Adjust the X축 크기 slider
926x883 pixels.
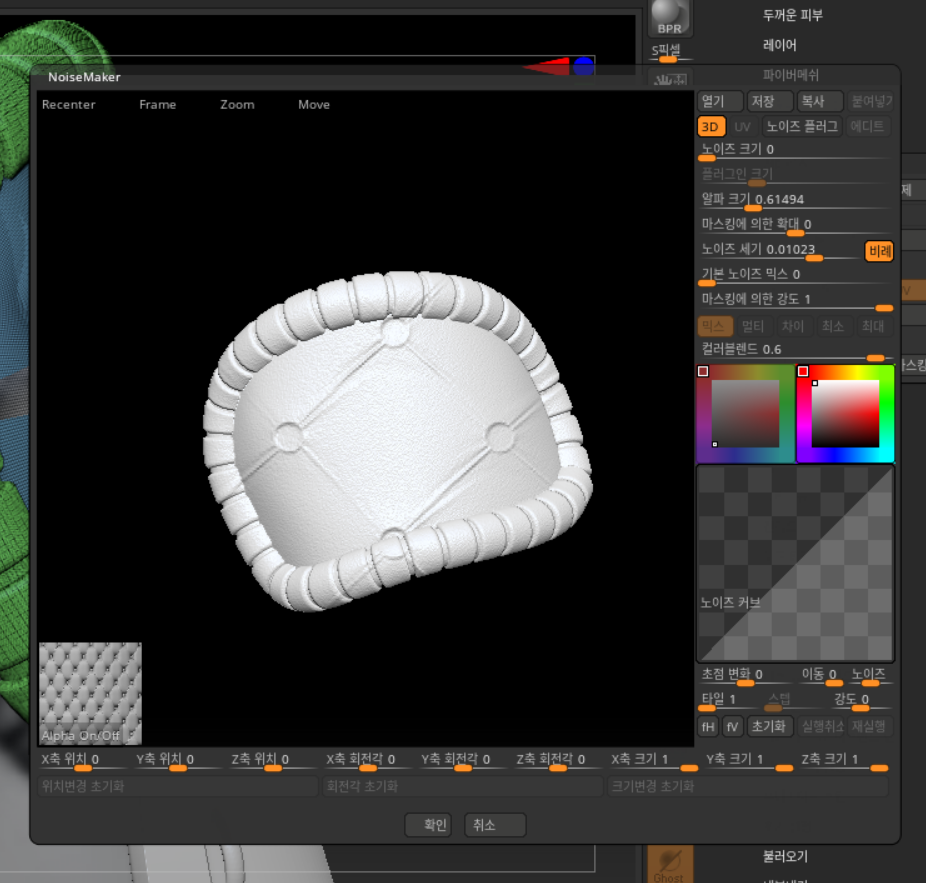[x=653, y=761]
